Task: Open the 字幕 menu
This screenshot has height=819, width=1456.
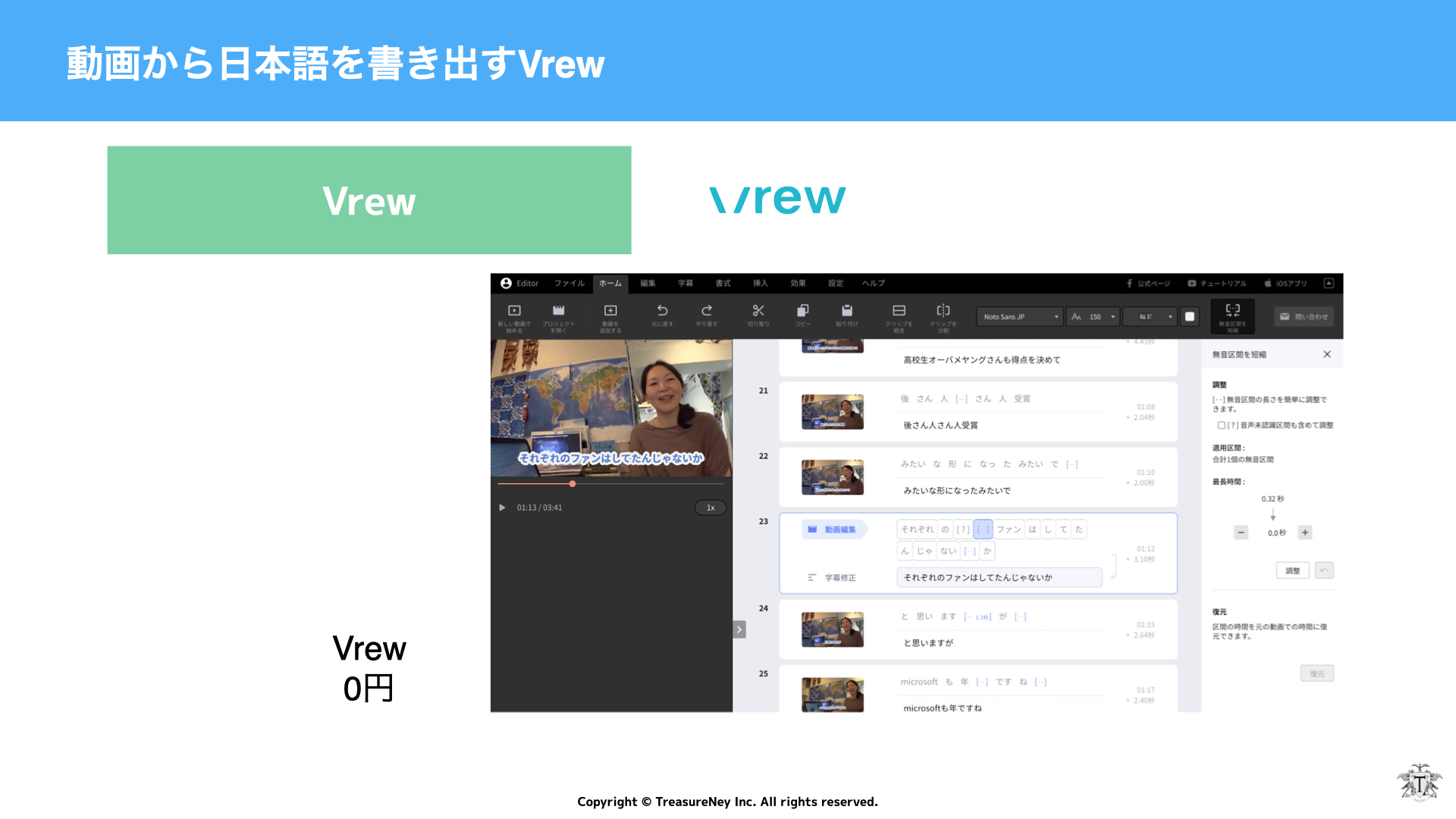Action: 686,284
